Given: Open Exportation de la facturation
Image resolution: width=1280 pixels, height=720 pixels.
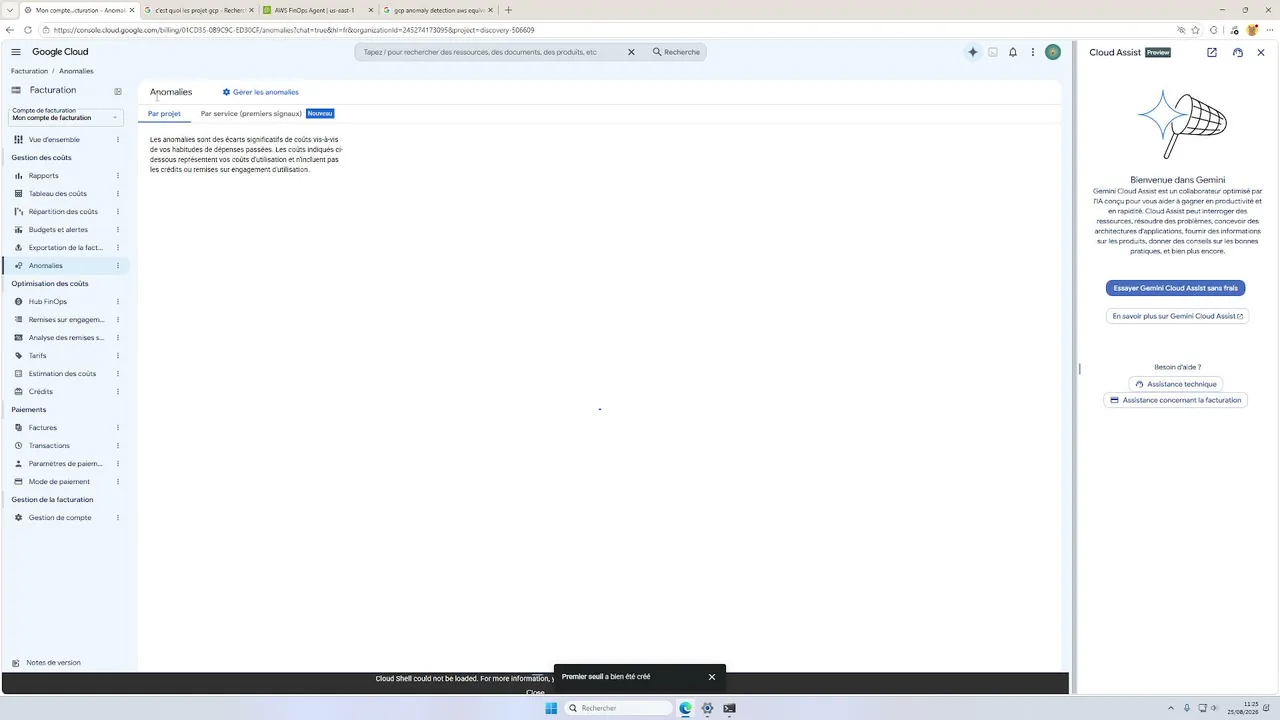Looking at the screenshot, I should point(66,248).
